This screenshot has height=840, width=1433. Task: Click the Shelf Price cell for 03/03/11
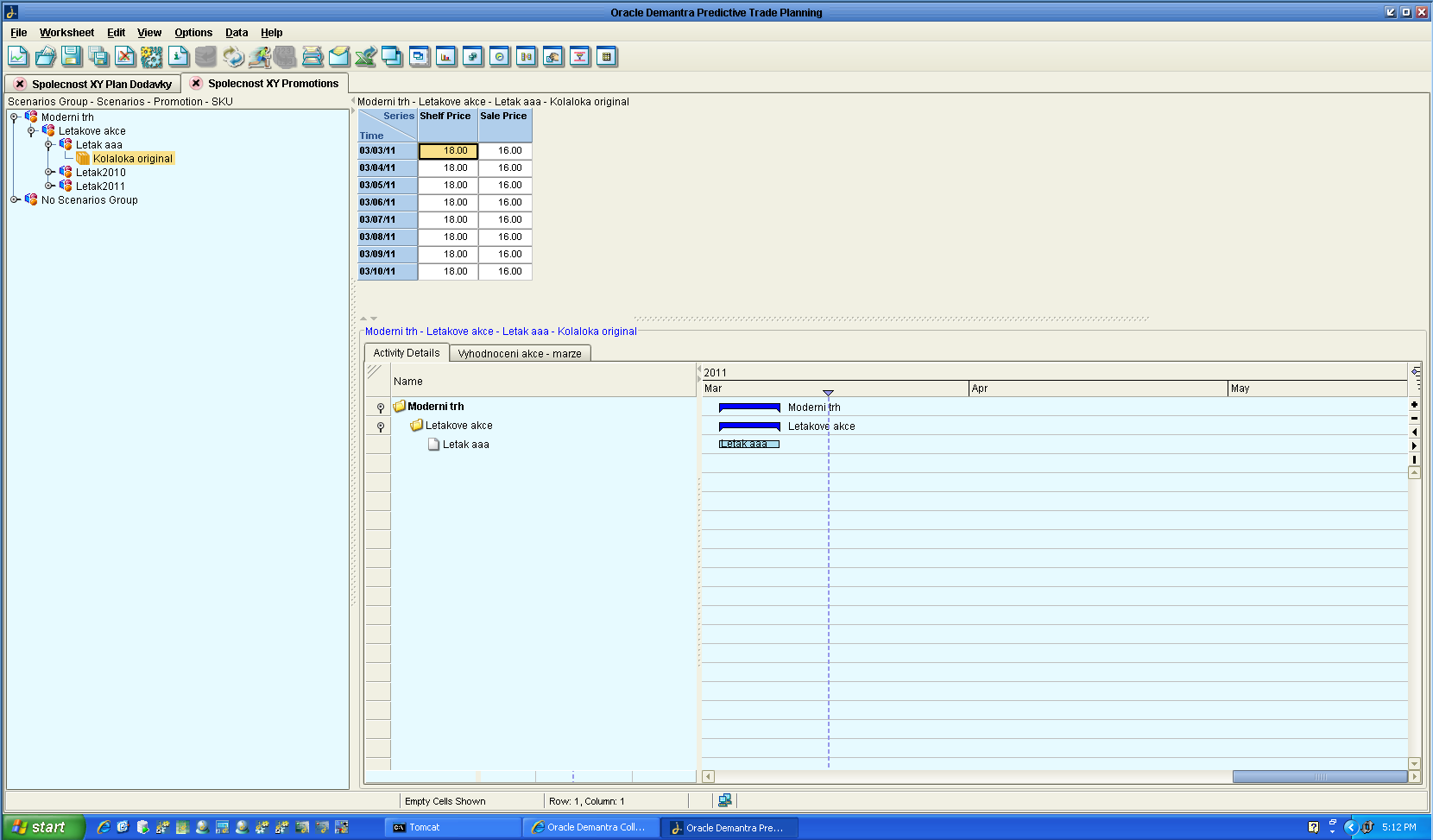449,151
